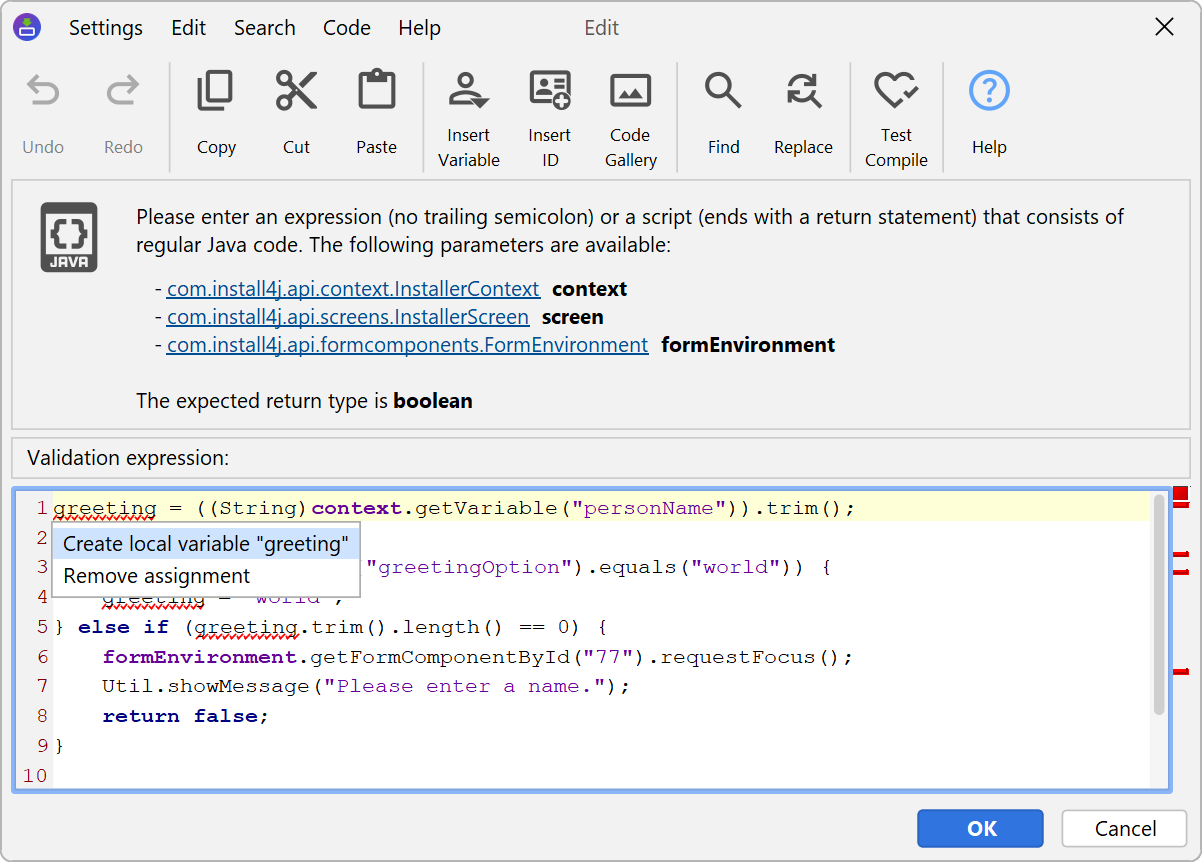
Task: Open the Search menu
Action: click(x=264, y=28)
